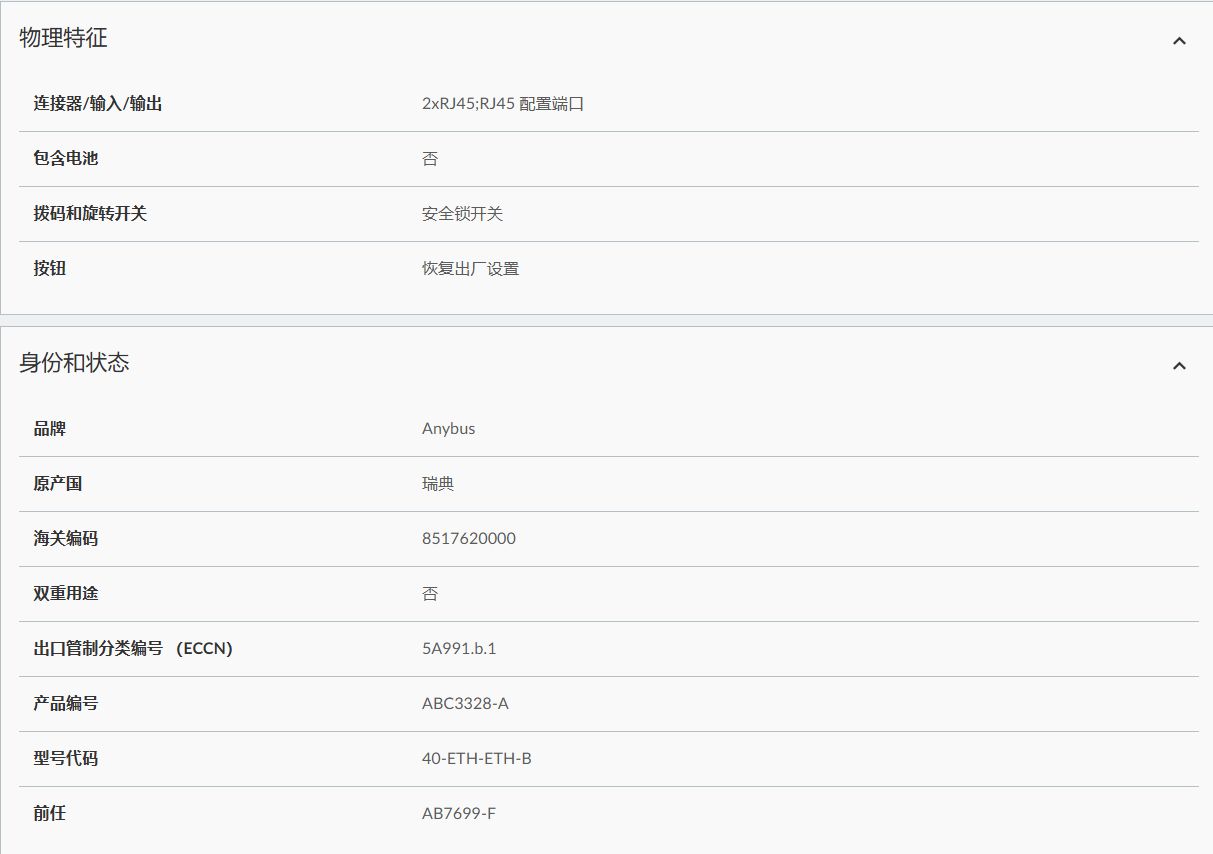The image size is (1213, 854).
Task: Click predecessor value AB7699-F
Action: coord(459,813)
